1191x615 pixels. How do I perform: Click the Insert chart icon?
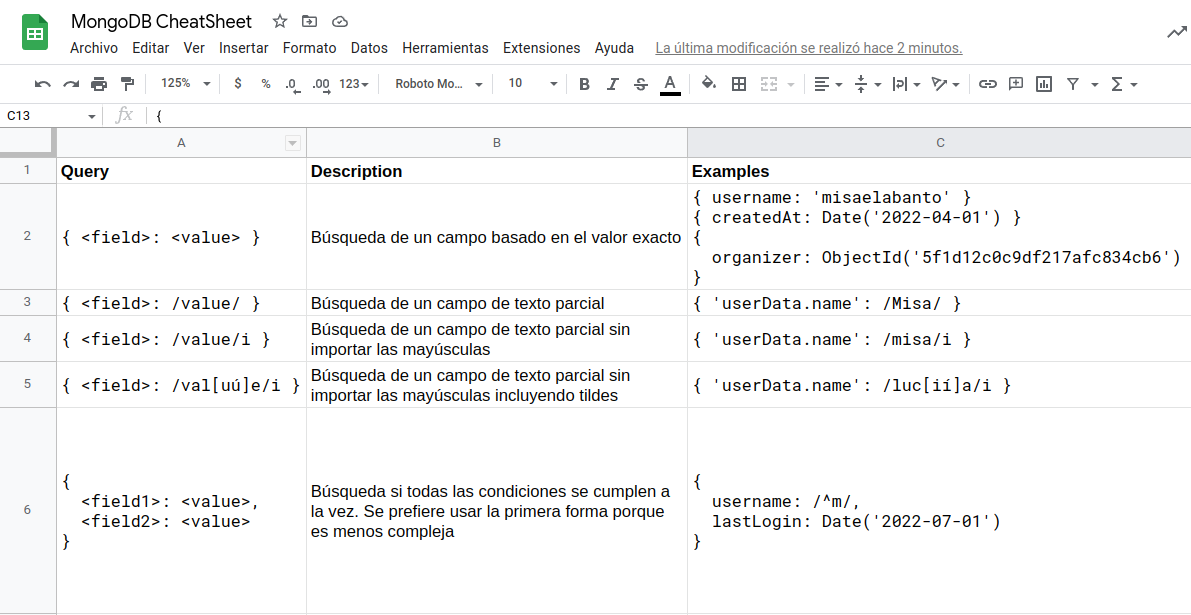[1044, 84]
